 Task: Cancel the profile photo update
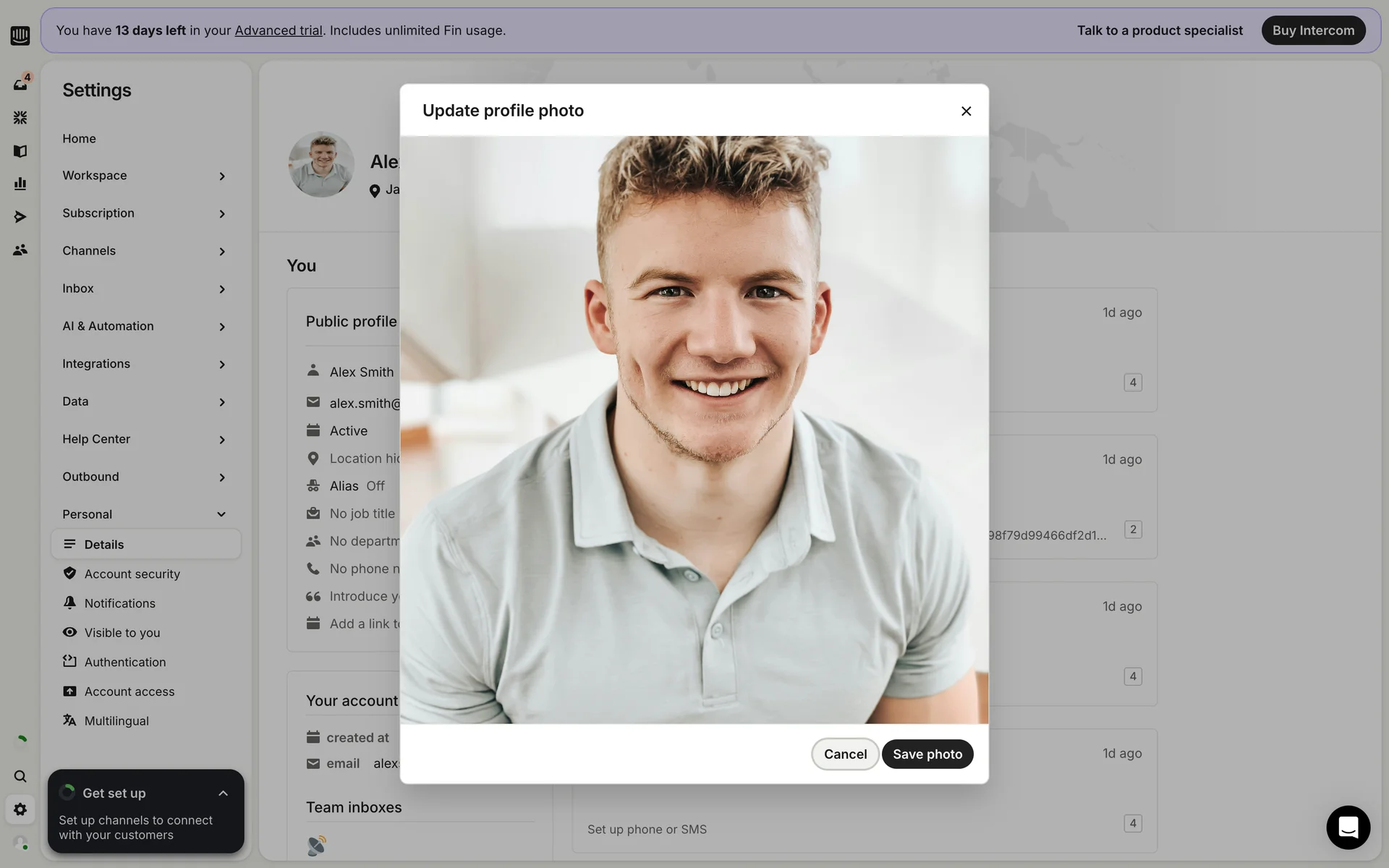pos(844,754)
